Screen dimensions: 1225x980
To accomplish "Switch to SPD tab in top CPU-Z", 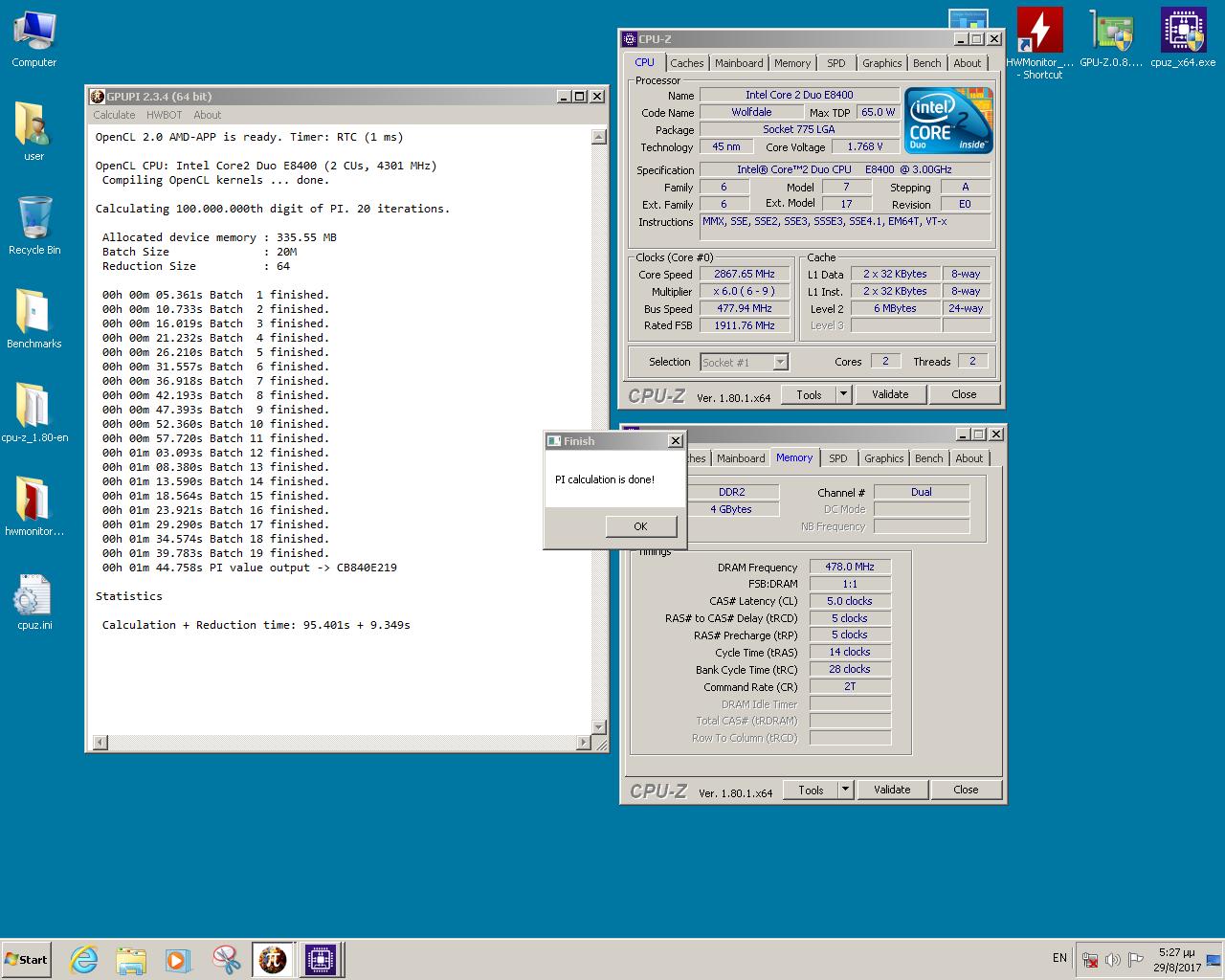I will [x=836, y=63].
